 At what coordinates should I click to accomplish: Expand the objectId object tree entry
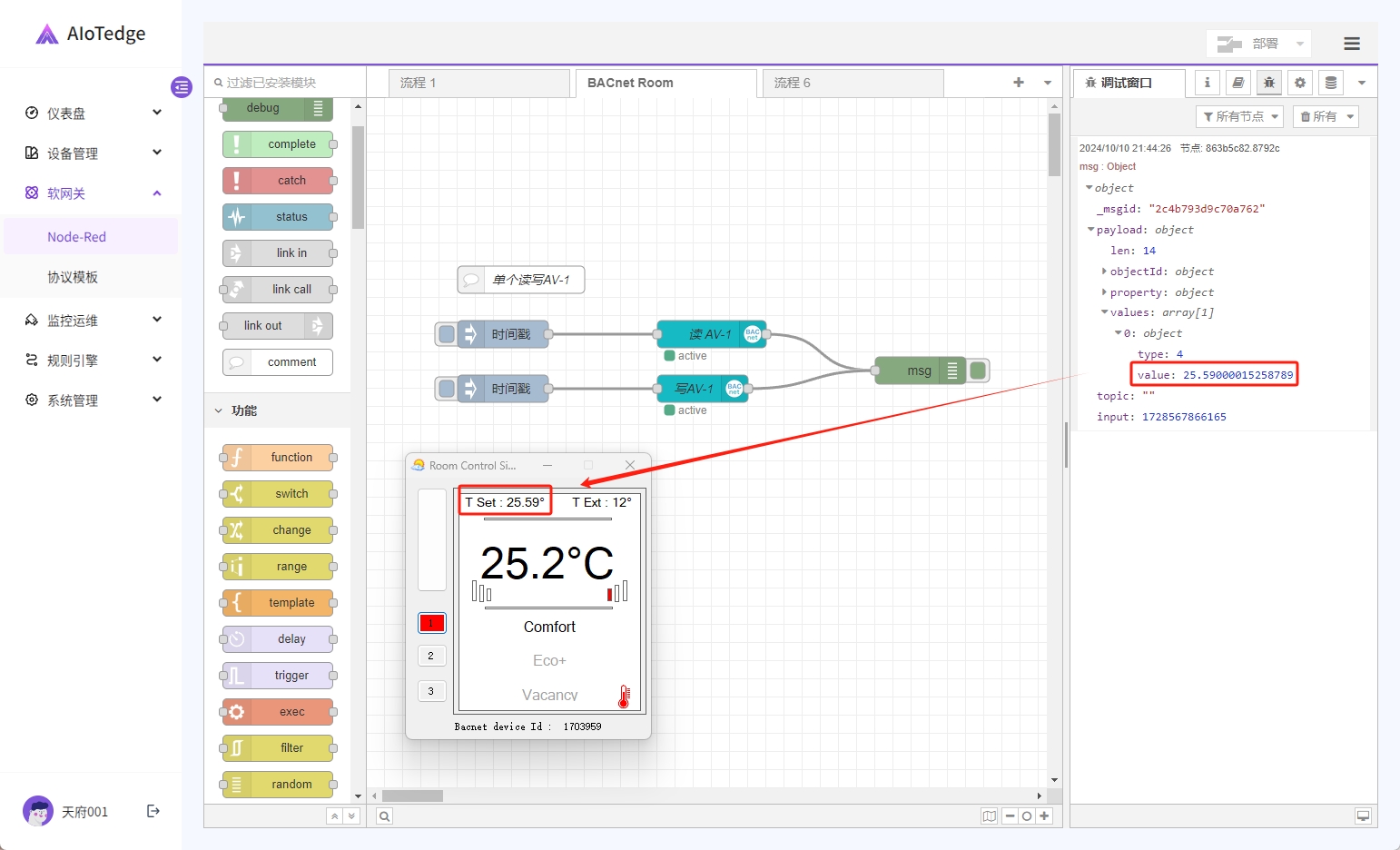point(1104,272)
